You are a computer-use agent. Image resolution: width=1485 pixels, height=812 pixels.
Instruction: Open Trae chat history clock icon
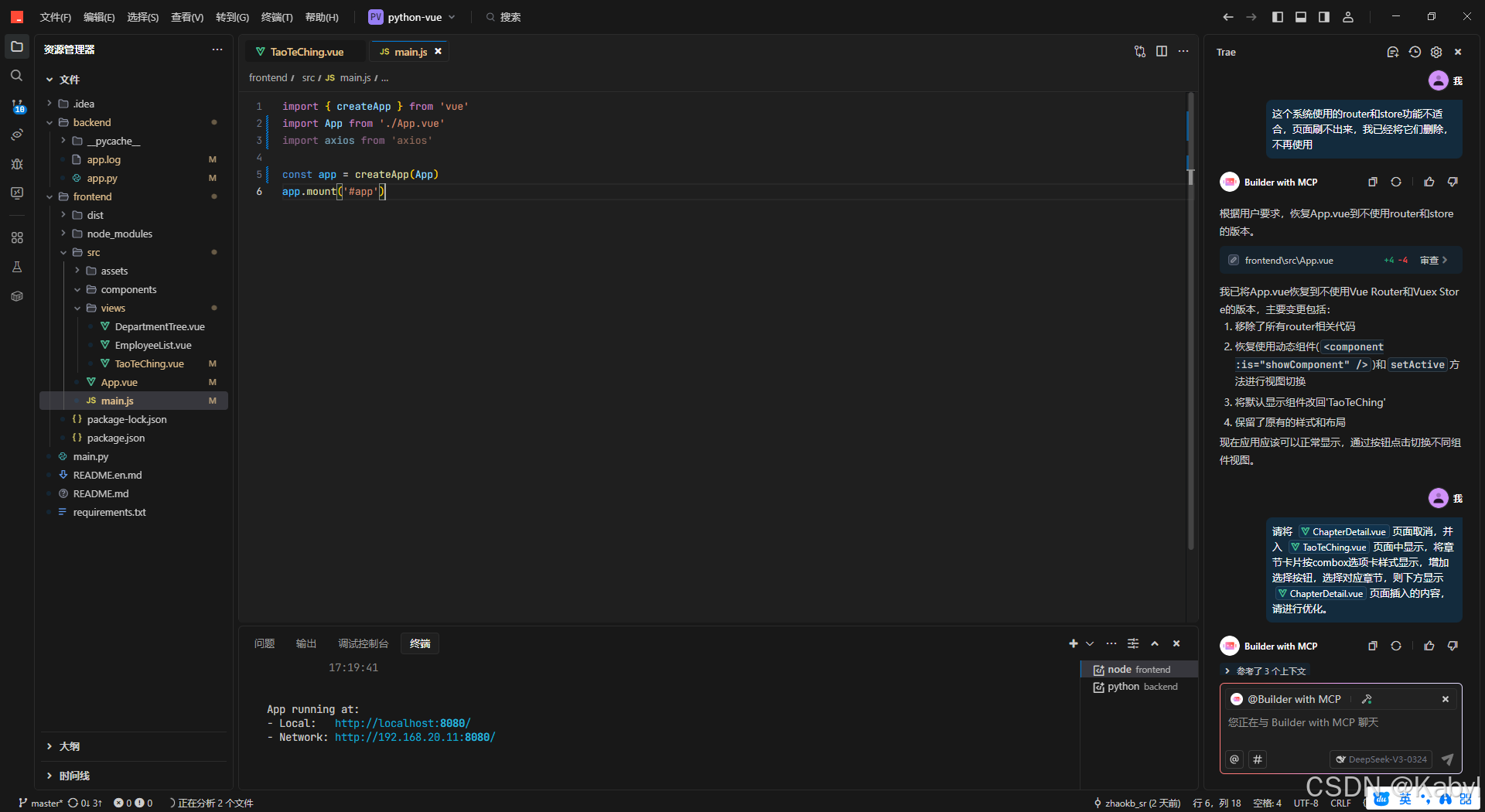click(1415, 52)
